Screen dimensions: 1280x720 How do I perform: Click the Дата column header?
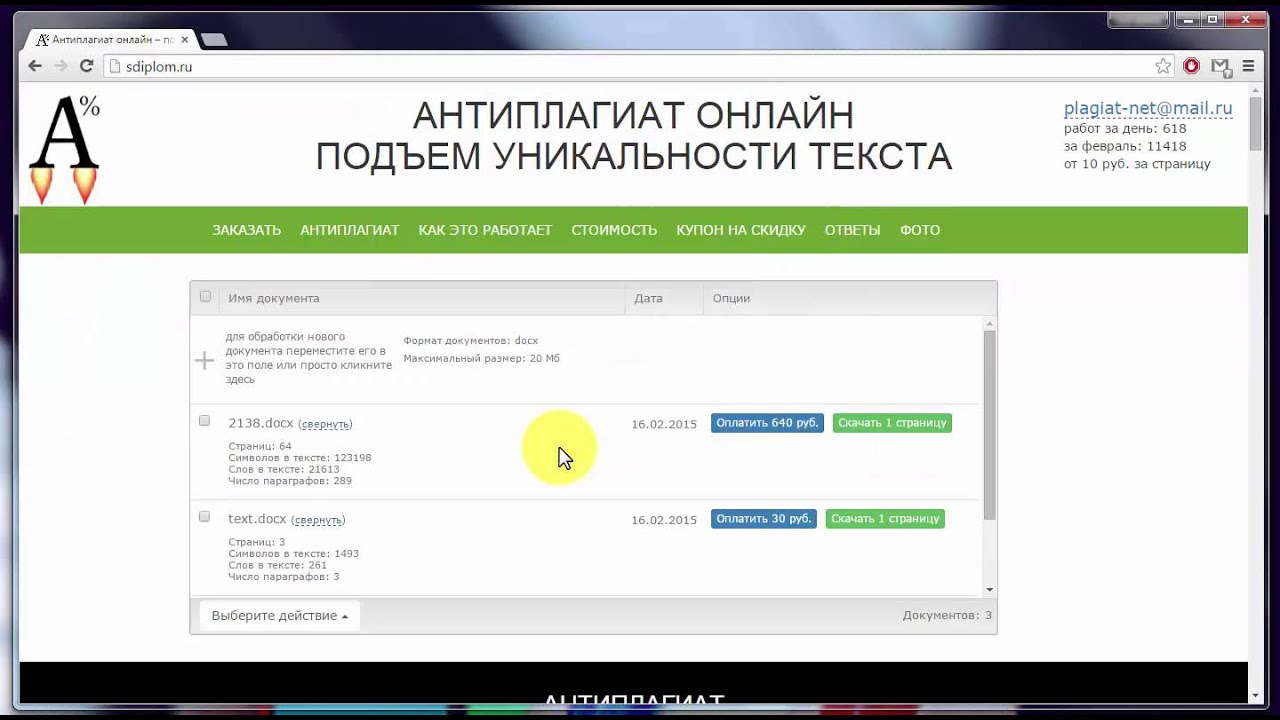click(648, 298)
